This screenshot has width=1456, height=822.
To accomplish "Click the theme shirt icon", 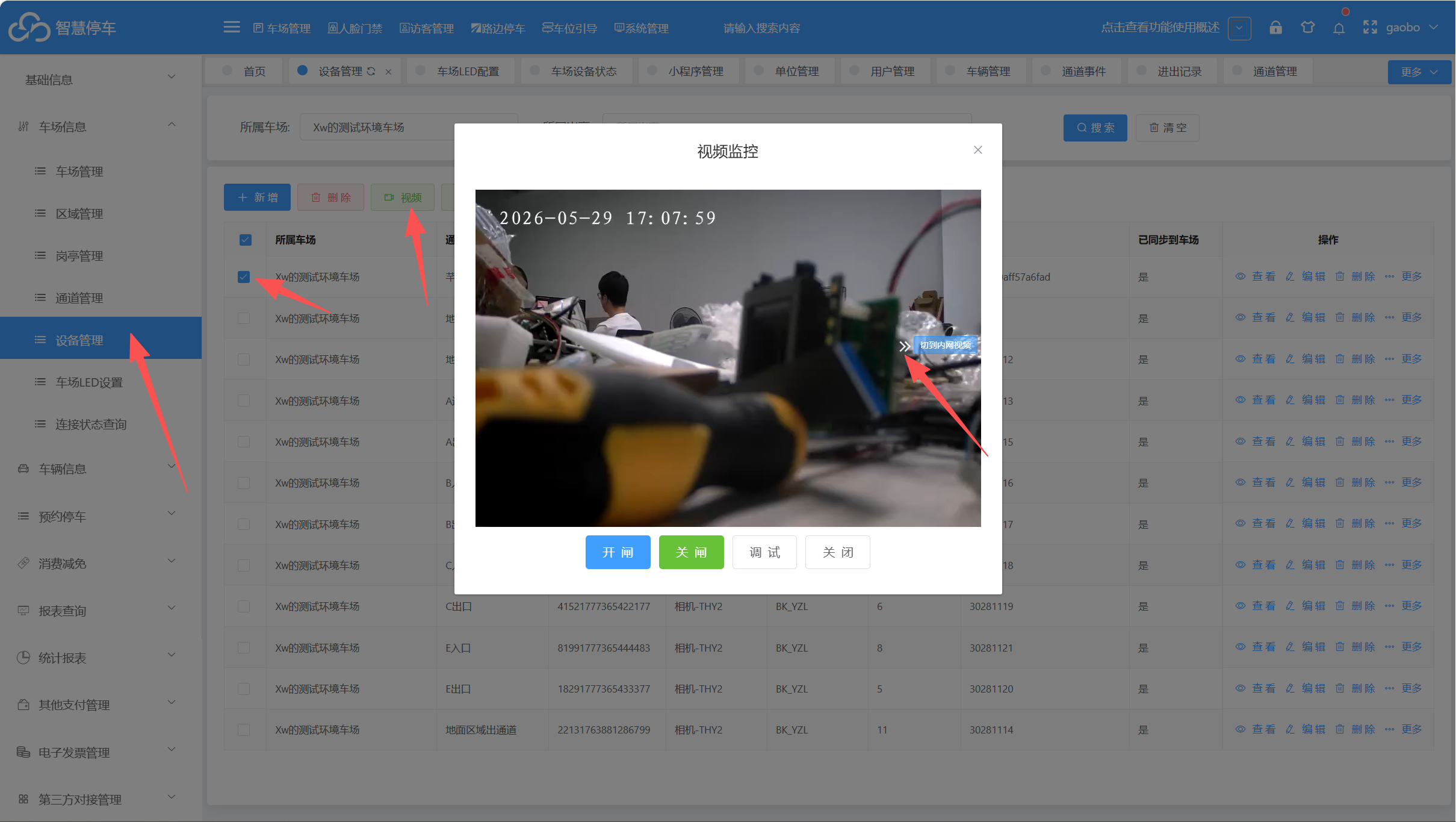I will click(1307, 28).
